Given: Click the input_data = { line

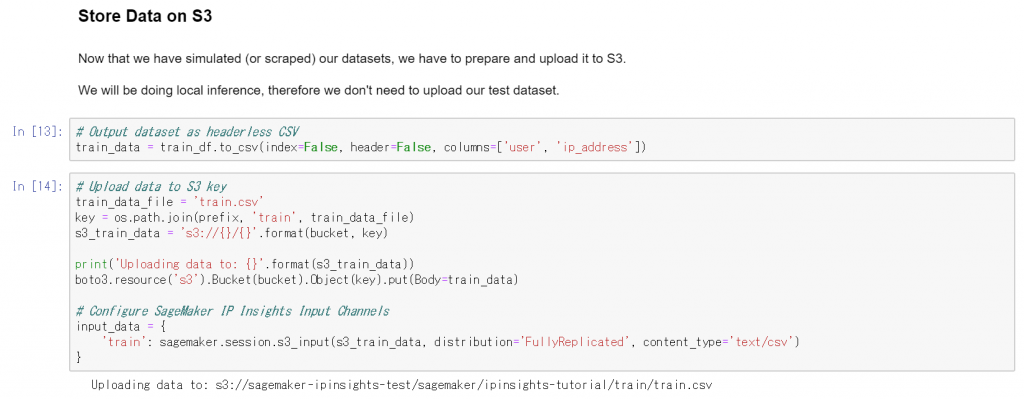Looking at the screenshot, I should pos(121,327).
